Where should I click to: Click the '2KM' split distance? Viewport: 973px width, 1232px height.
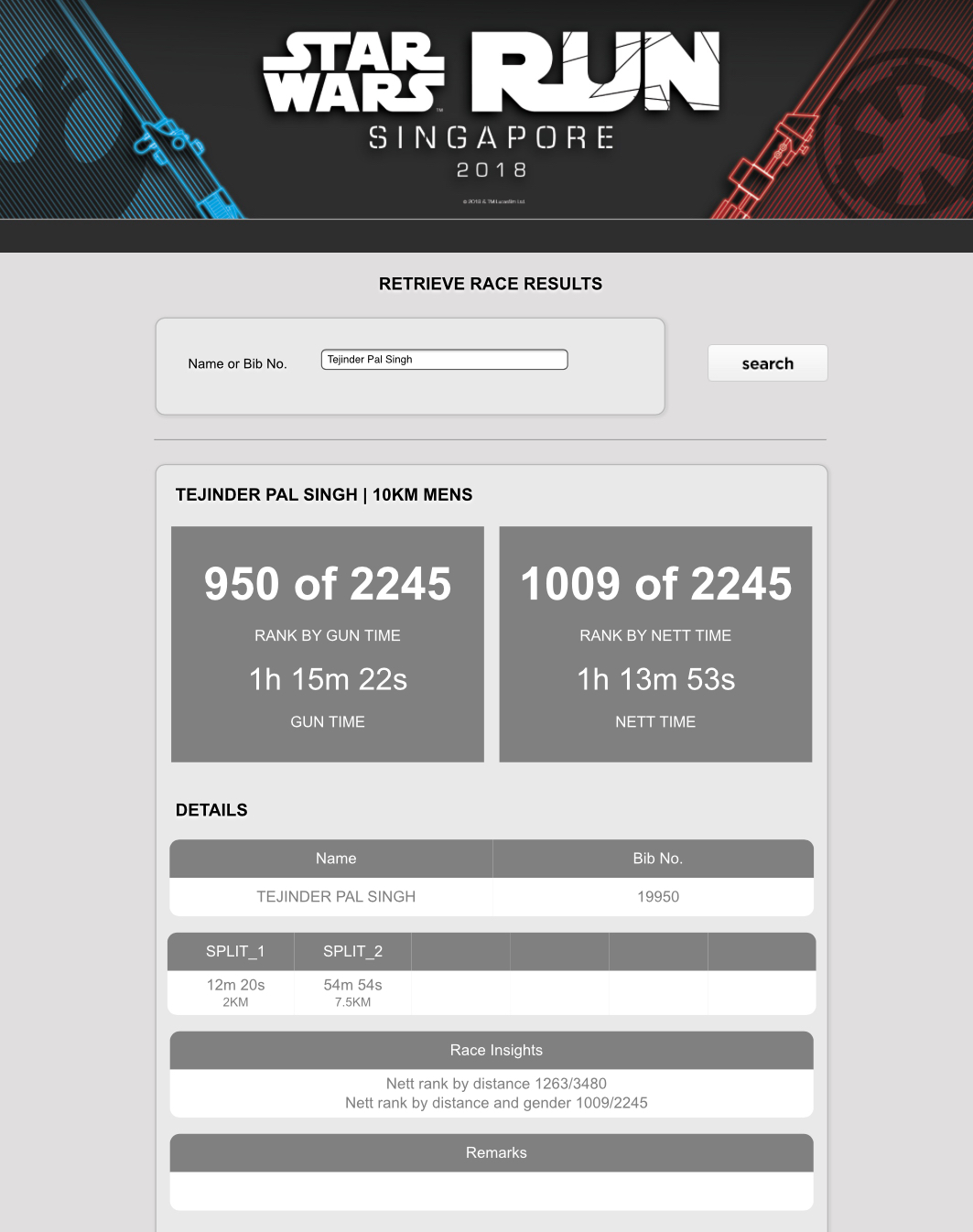235,1002
